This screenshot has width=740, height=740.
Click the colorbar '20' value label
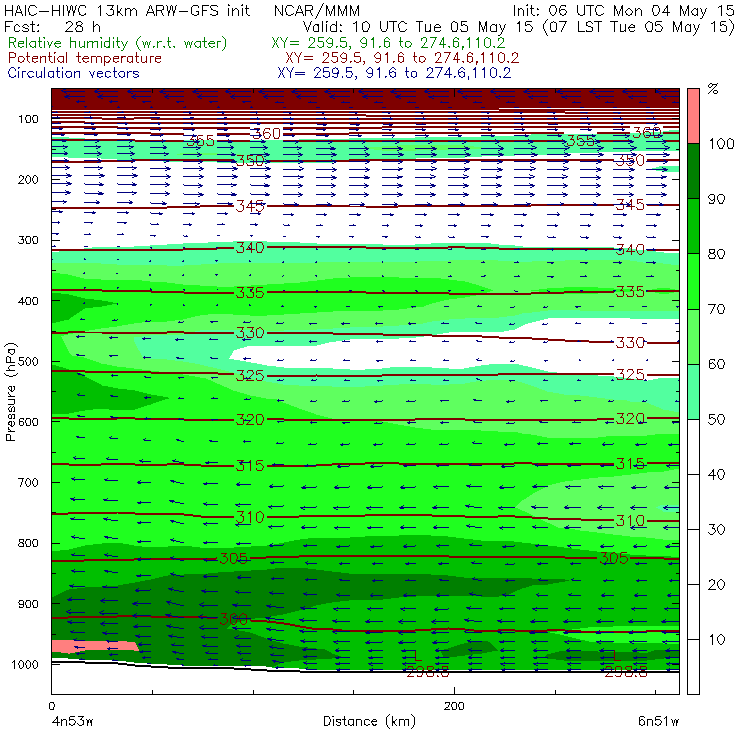click(x=716, y=585)
